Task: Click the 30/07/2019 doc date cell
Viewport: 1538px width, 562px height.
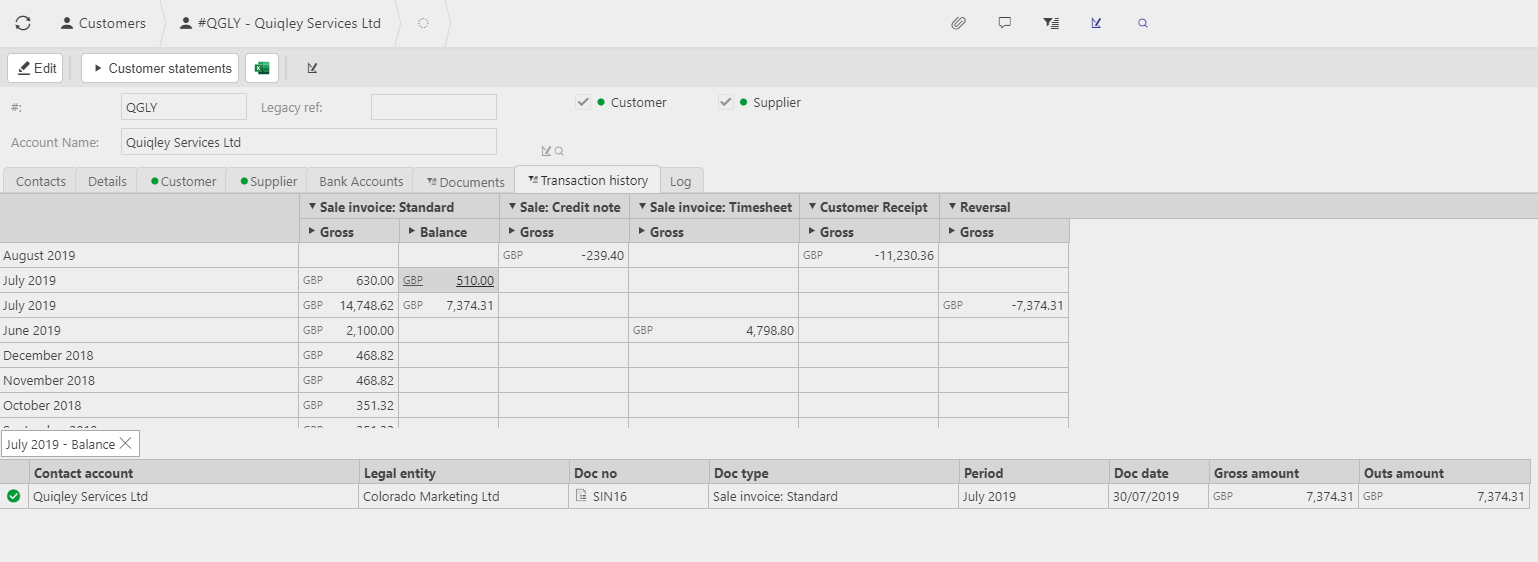Action: [1158, 496]
